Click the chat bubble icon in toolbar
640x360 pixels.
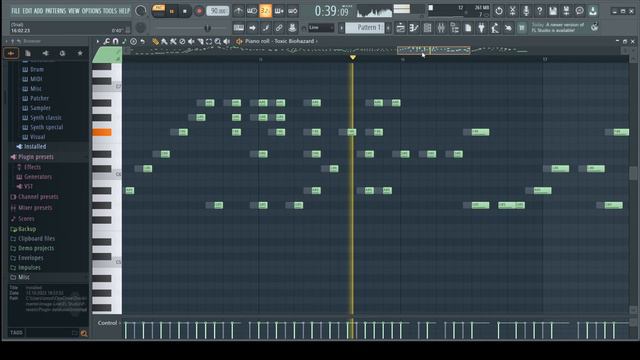click(x=580, y=11)
